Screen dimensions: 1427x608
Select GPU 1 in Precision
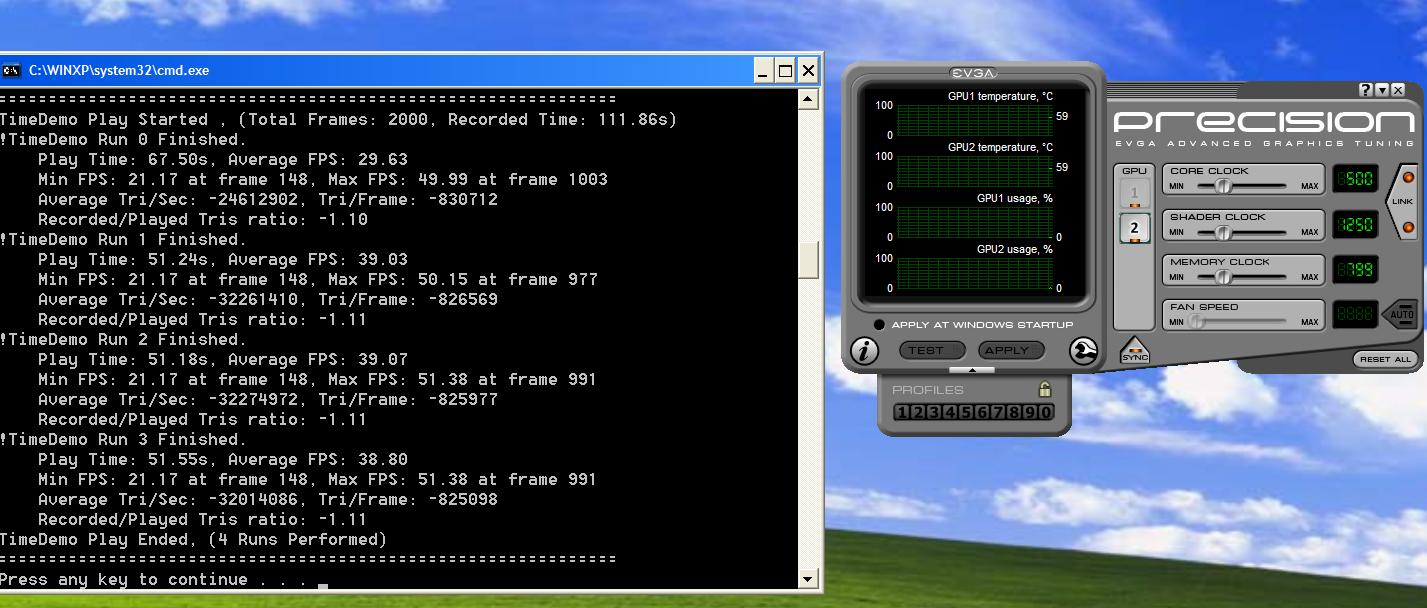coord(1134,193)
